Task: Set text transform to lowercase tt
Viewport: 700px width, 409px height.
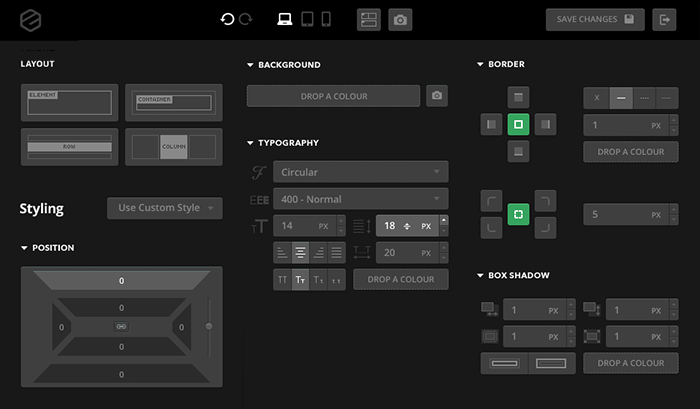Action: pyautogui.click(x=337, y=280)
